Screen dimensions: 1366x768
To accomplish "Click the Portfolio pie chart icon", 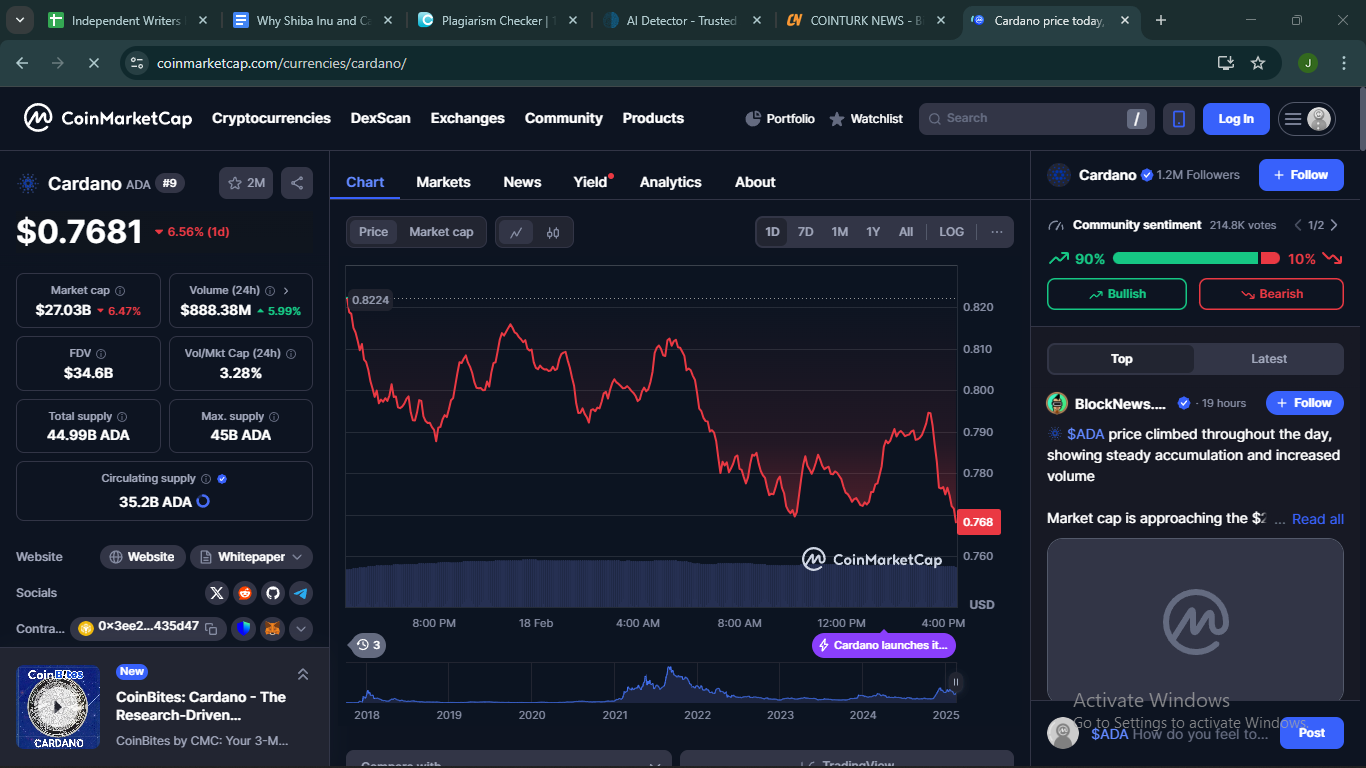I will [x=753, y=119].
